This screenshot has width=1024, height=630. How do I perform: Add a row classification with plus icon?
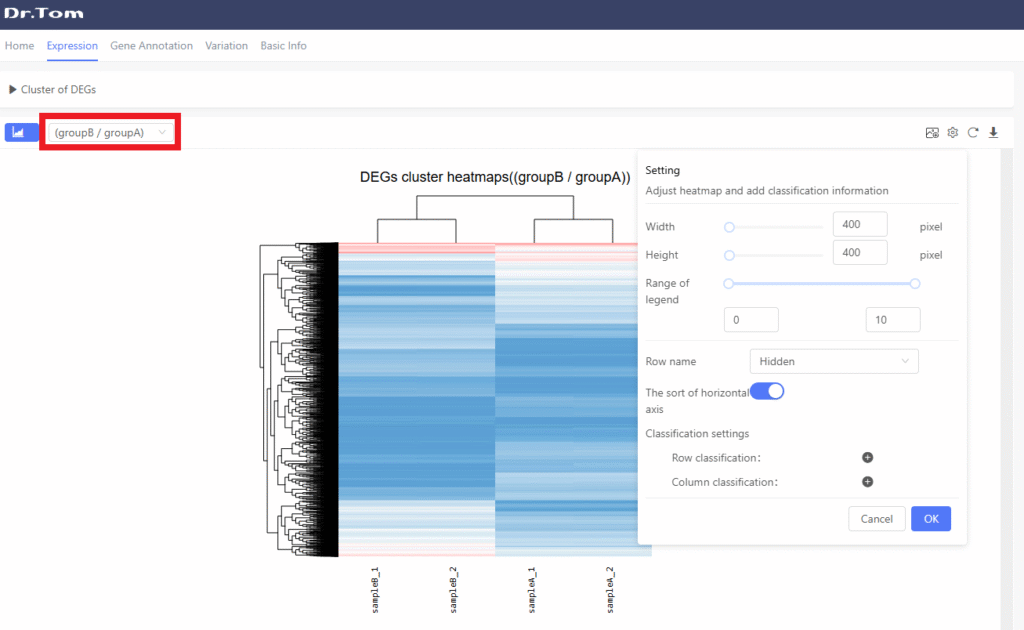[x=867, y=458]
